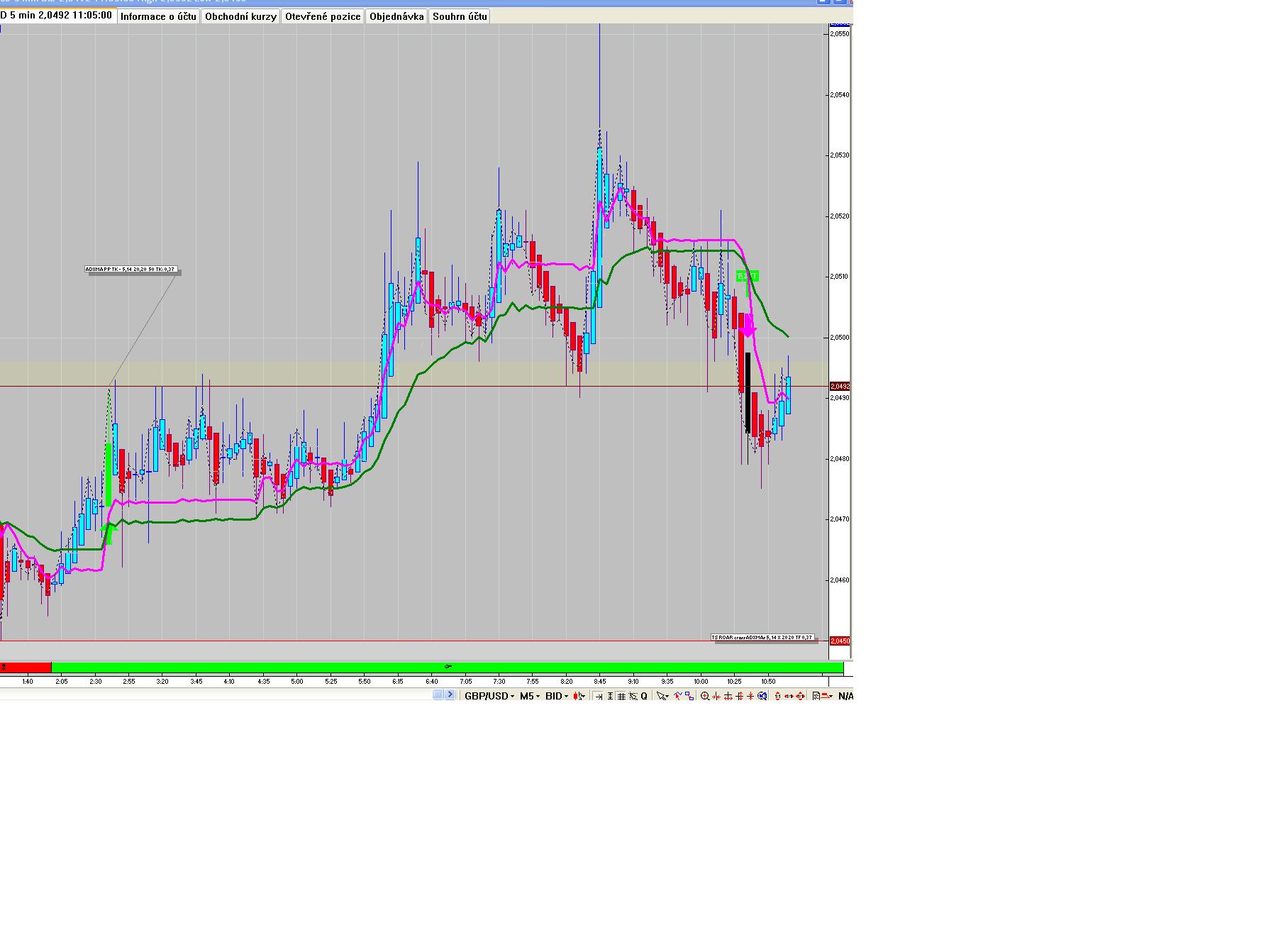Select the Objednávka tab
This screenshot has width=1288, height=952.
tap(396, 16)
